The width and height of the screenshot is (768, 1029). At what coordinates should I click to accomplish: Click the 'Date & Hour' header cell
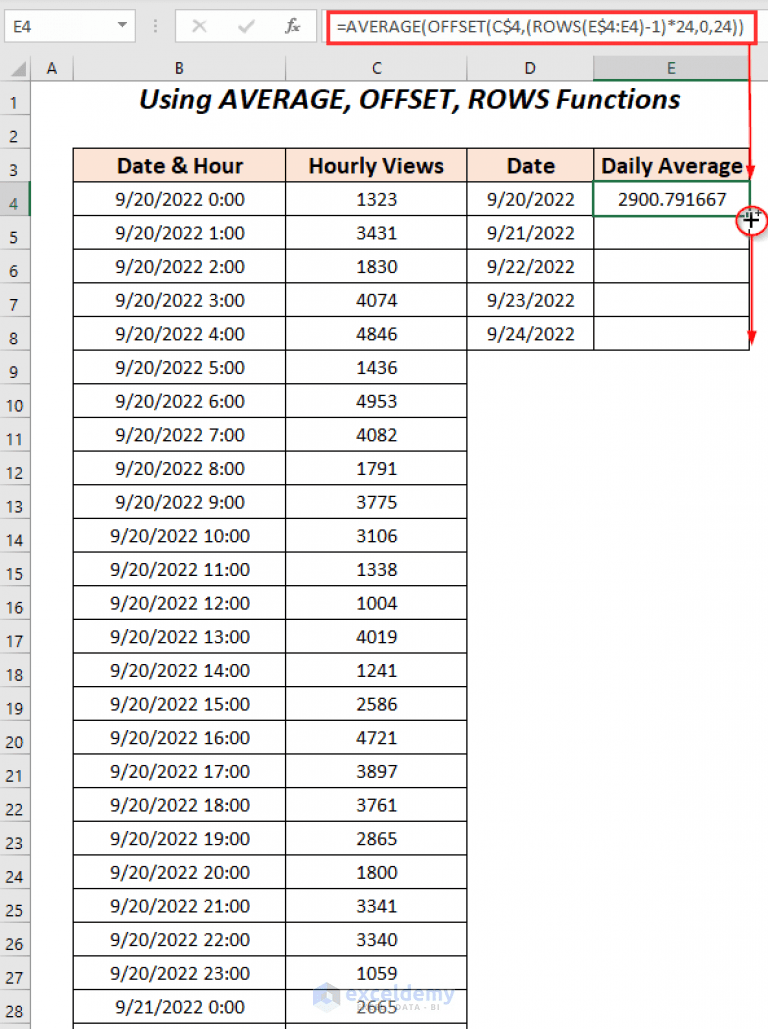pyautogui.click(x=179, y=165)
